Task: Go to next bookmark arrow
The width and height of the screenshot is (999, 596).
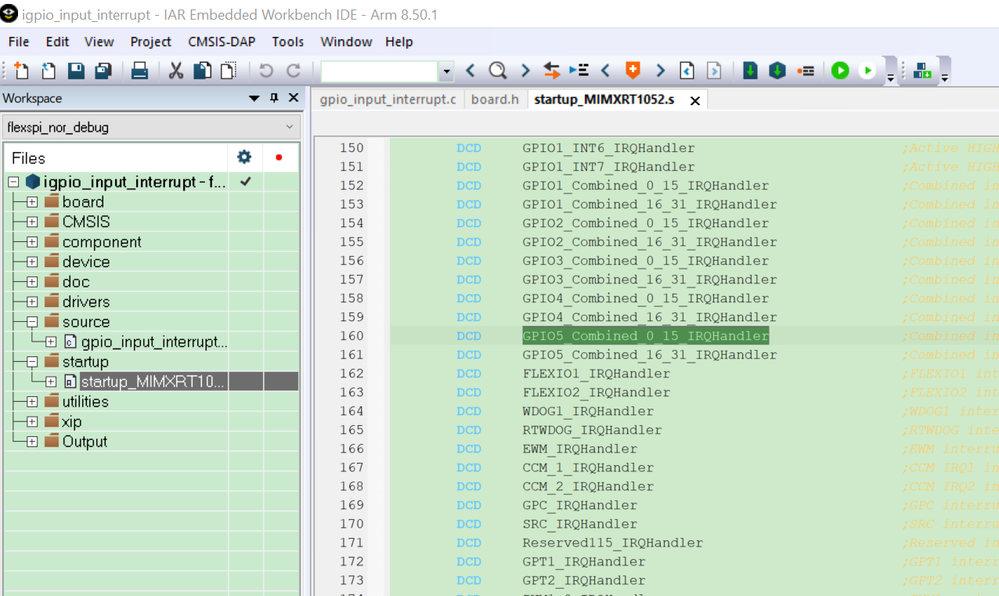Action: point(660,71)
